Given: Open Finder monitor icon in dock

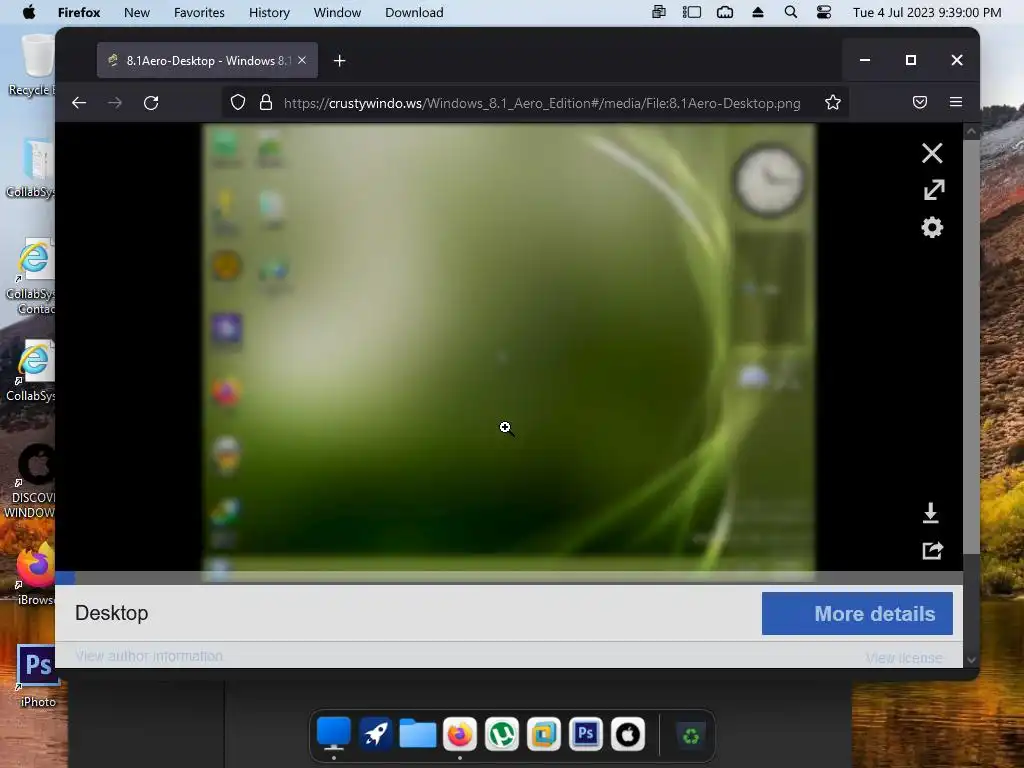Looking at the screenshot, I should (x=334, y=734).
